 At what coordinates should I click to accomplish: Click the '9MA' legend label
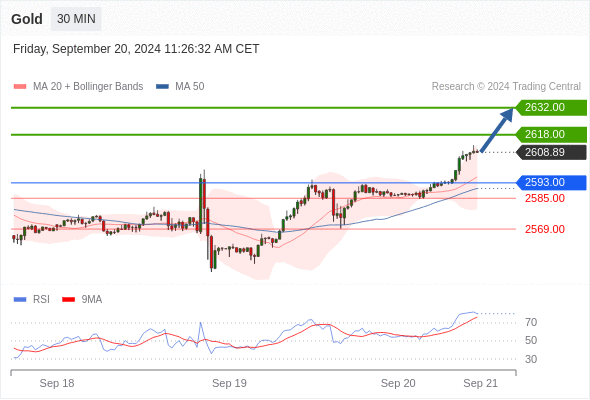92,300
